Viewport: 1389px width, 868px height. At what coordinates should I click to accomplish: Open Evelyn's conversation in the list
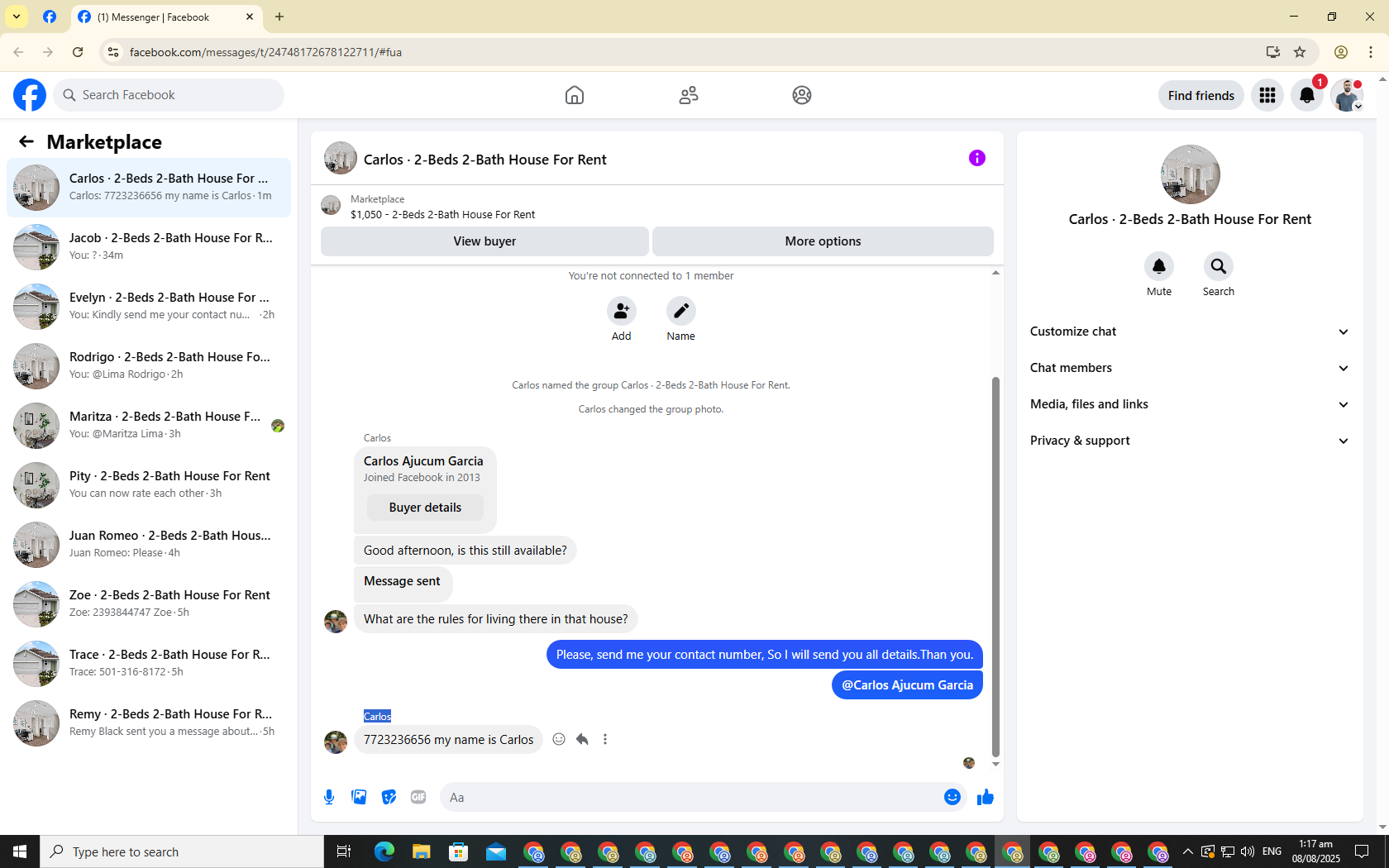(149, 306)
